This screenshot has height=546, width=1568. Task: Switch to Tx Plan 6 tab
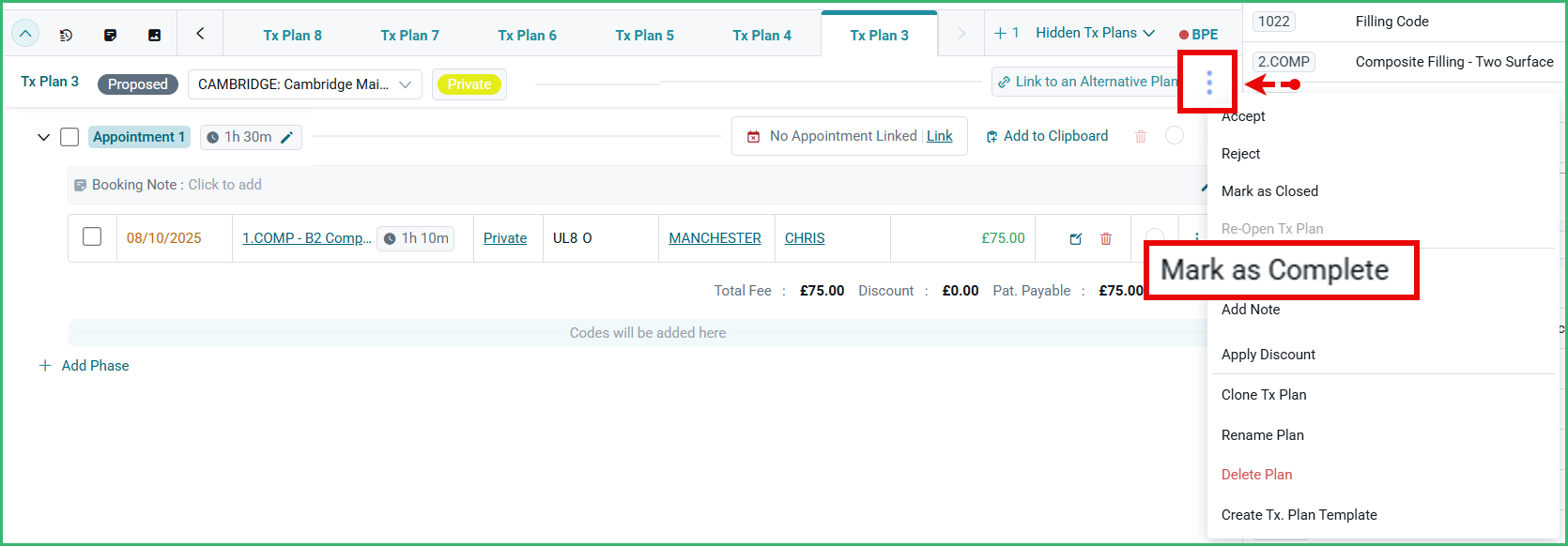tap(527, 35)
